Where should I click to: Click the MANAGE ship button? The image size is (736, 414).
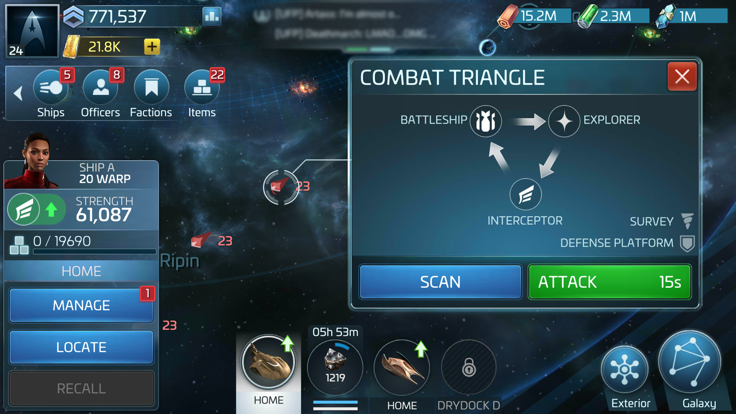pyautogui.click(x=81, y=305)
